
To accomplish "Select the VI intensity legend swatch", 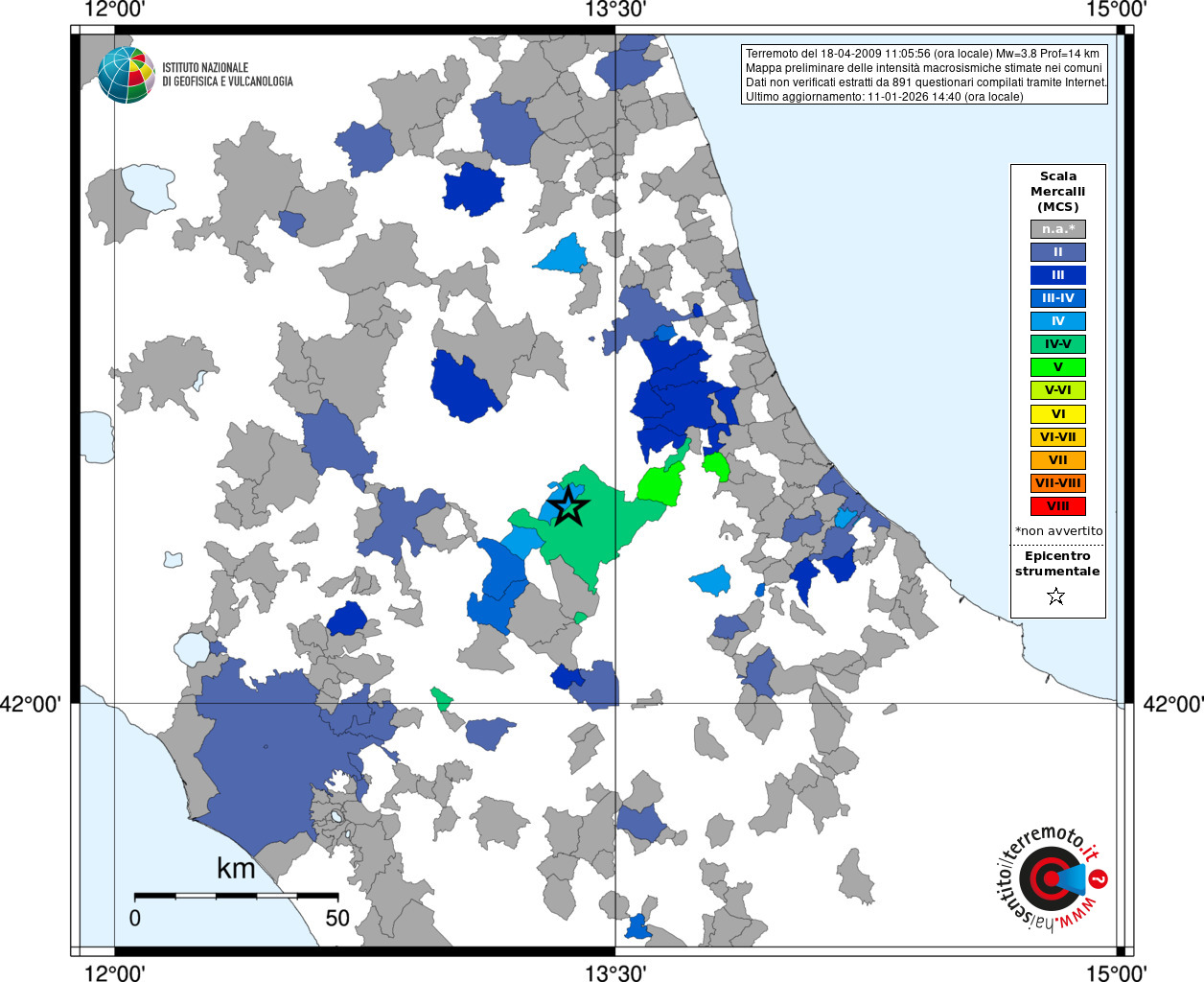I will tap(1058, 414).
